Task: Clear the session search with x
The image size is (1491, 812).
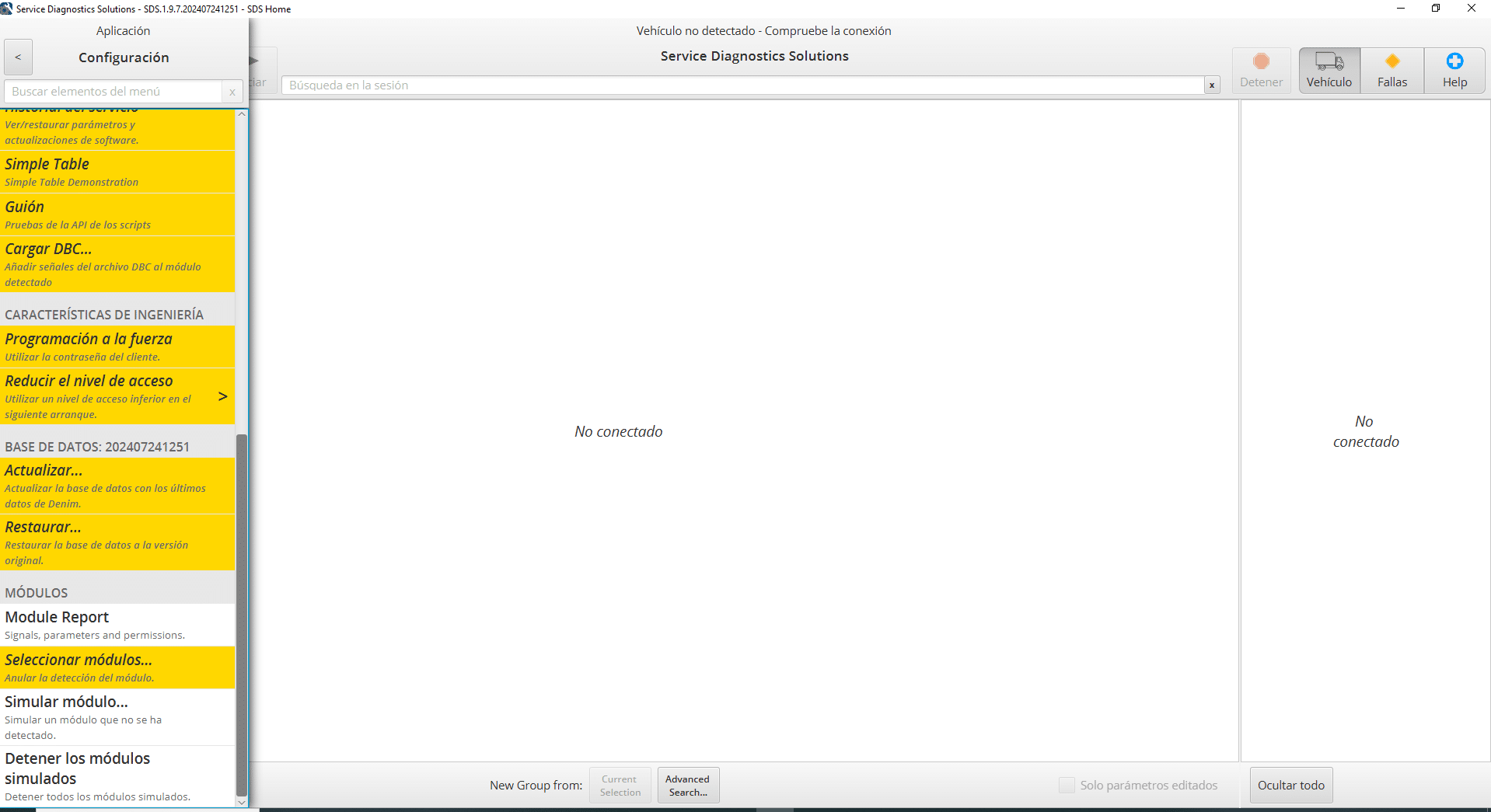Action: [1211, 85]
